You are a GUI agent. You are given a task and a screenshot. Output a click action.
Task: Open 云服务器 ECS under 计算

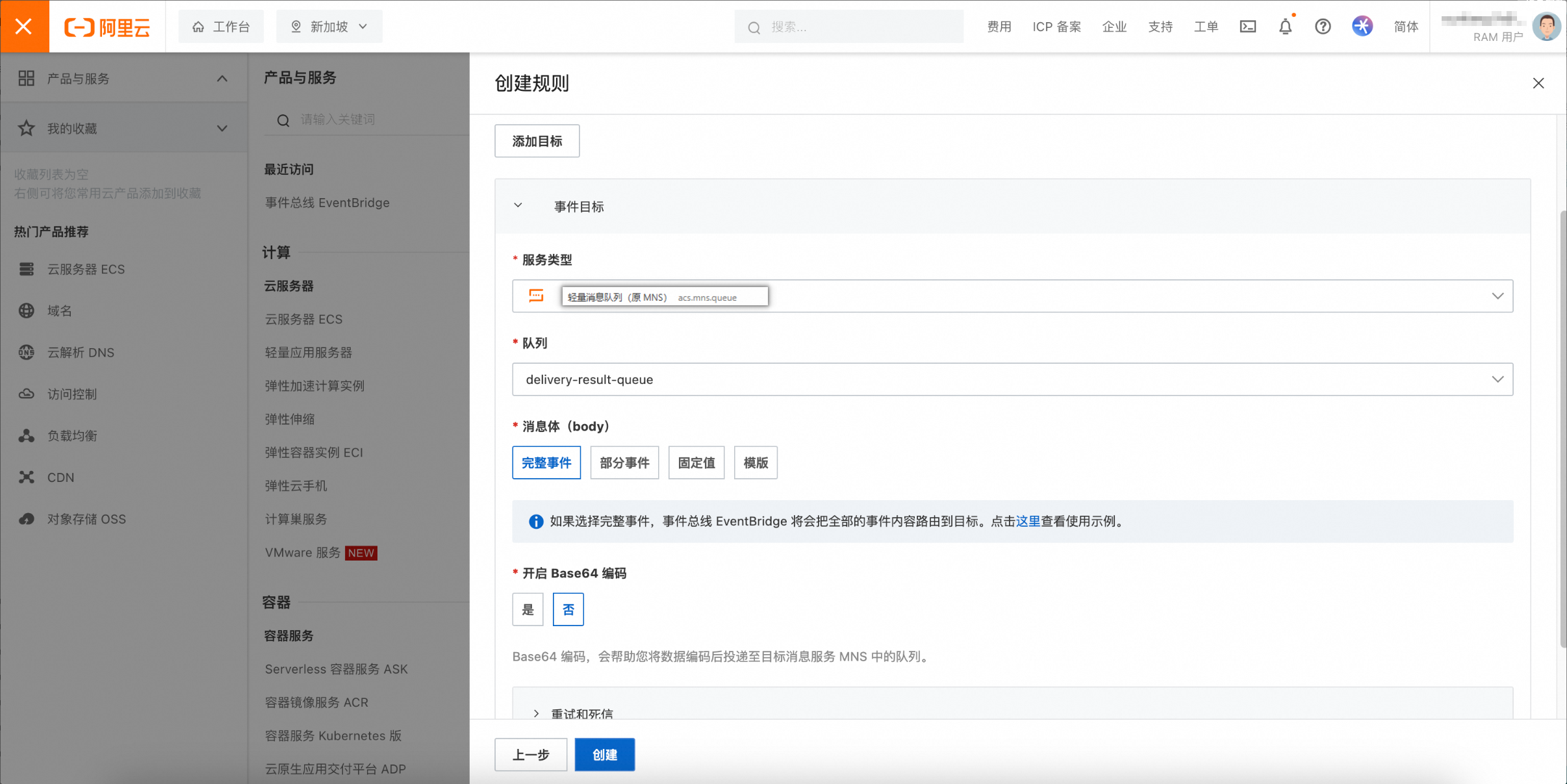[303, 319]
